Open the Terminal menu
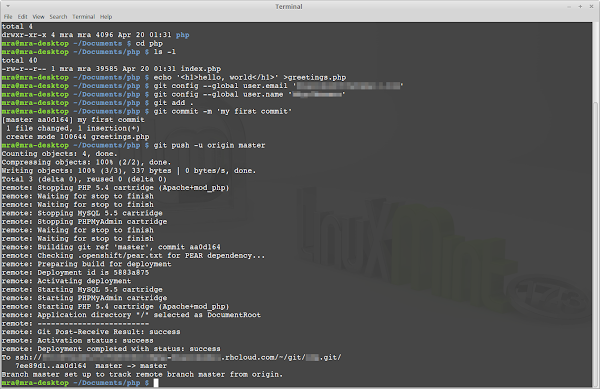The height and width of the screenshot is (389, 600). point(83,16)
